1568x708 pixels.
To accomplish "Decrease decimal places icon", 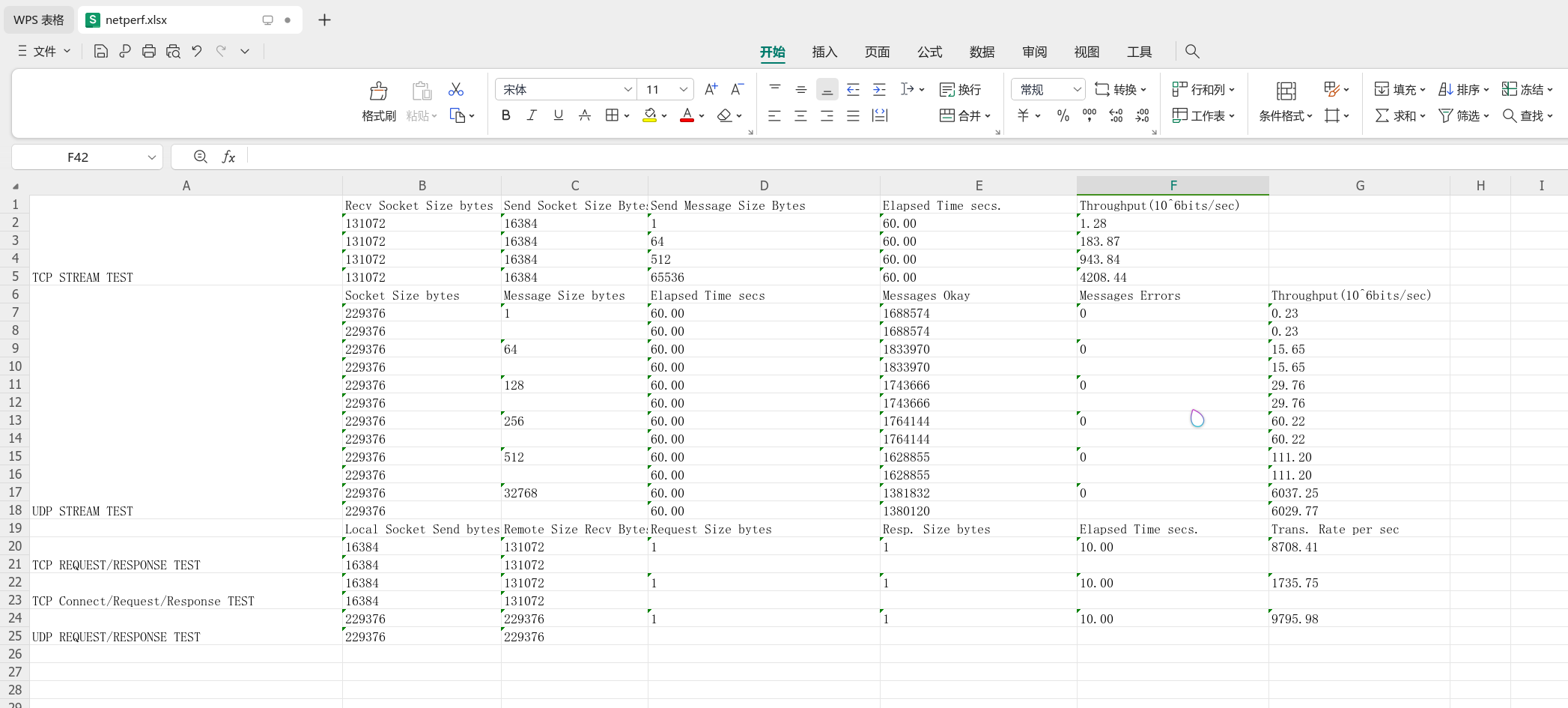I will point(1142,115).
